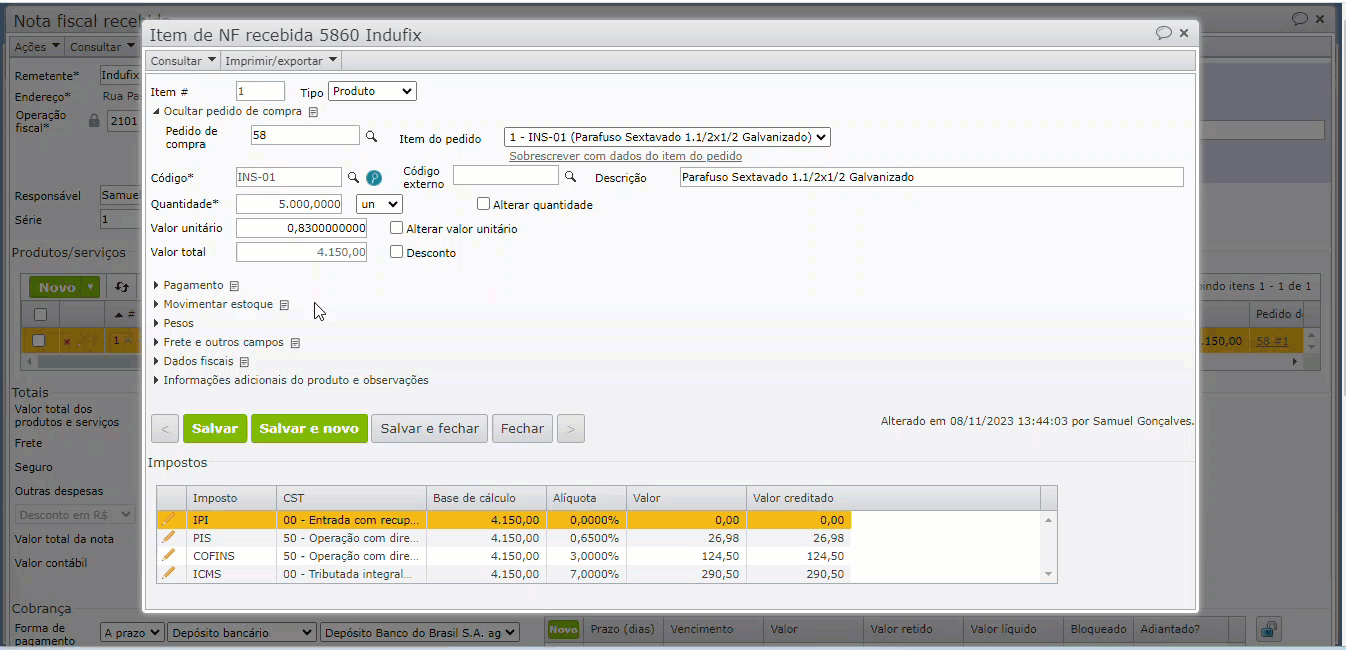Click the search icon next to Código externo

(570, 176)
